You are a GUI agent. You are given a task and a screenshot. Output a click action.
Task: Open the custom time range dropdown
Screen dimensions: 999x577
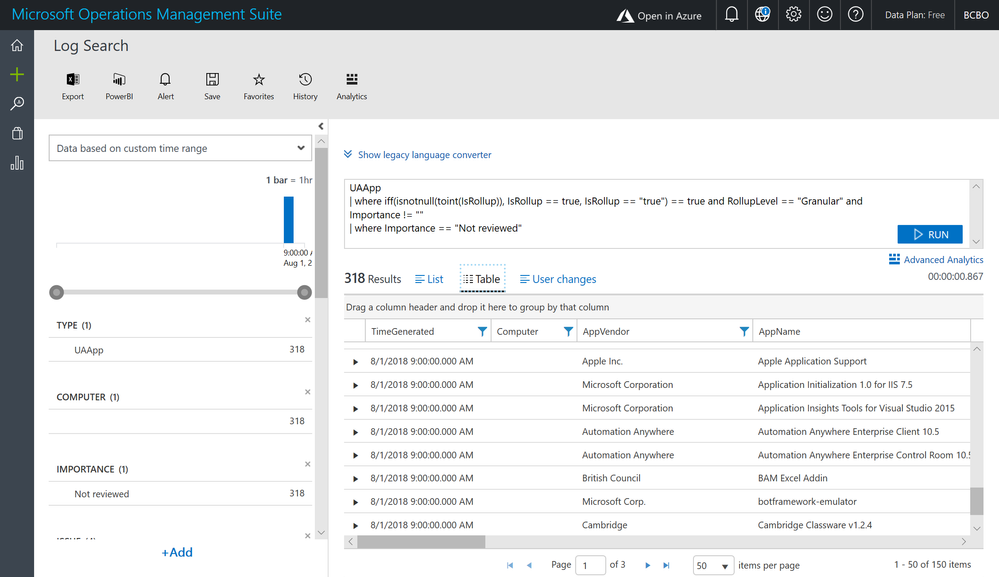[x=180, y=148]
